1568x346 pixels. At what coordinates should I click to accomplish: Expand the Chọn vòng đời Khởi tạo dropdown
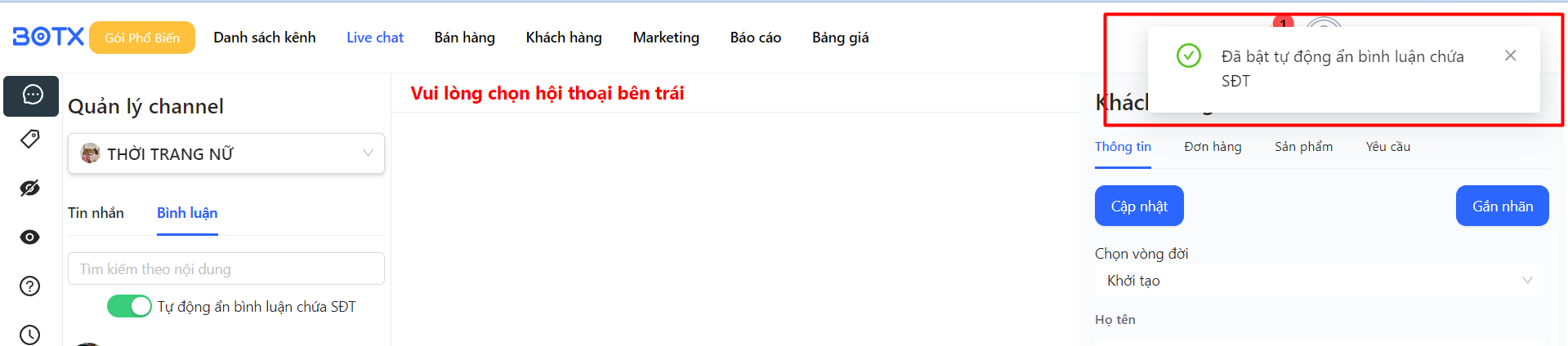(x=1320, y=280)
